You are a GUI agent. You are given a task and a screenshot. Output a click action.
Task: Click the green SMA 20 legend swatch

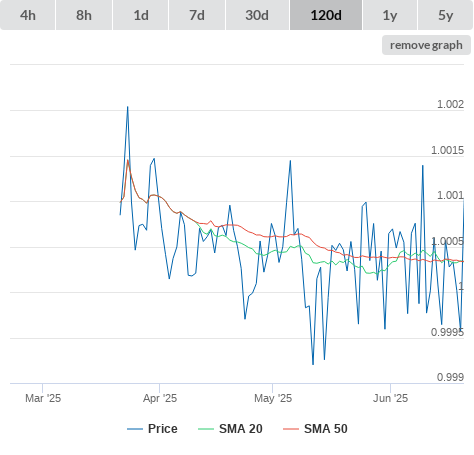point(206,429)
